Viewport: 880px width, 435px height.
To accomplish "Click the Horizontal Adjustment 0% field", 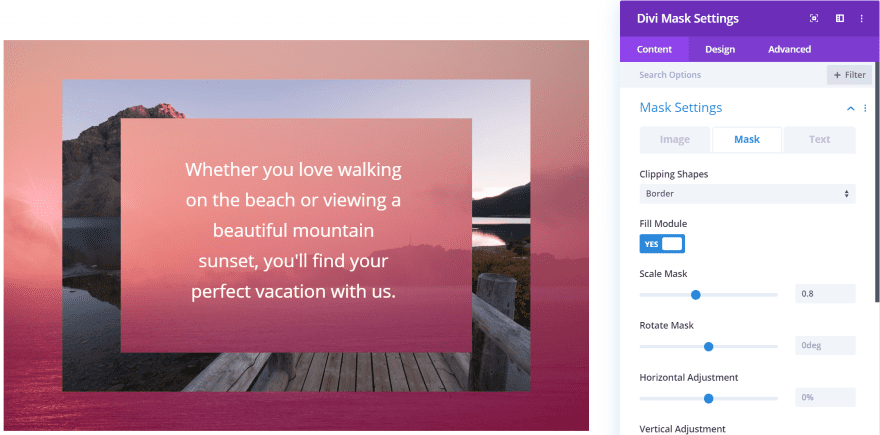I will coord(825,397).
